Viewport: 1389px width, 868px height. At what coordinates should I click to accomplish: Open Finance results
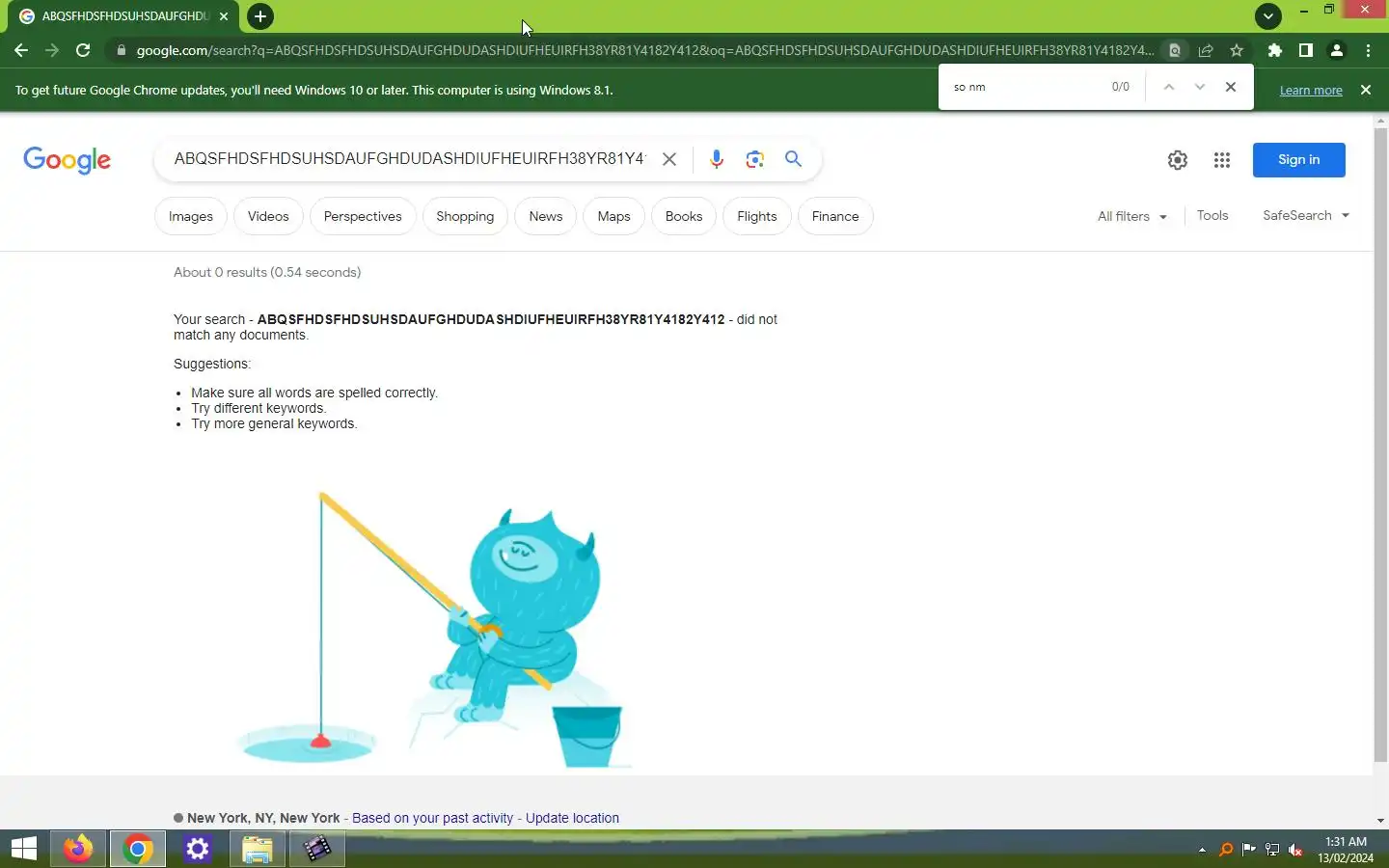pyautogui.click(x=835, y=216)
